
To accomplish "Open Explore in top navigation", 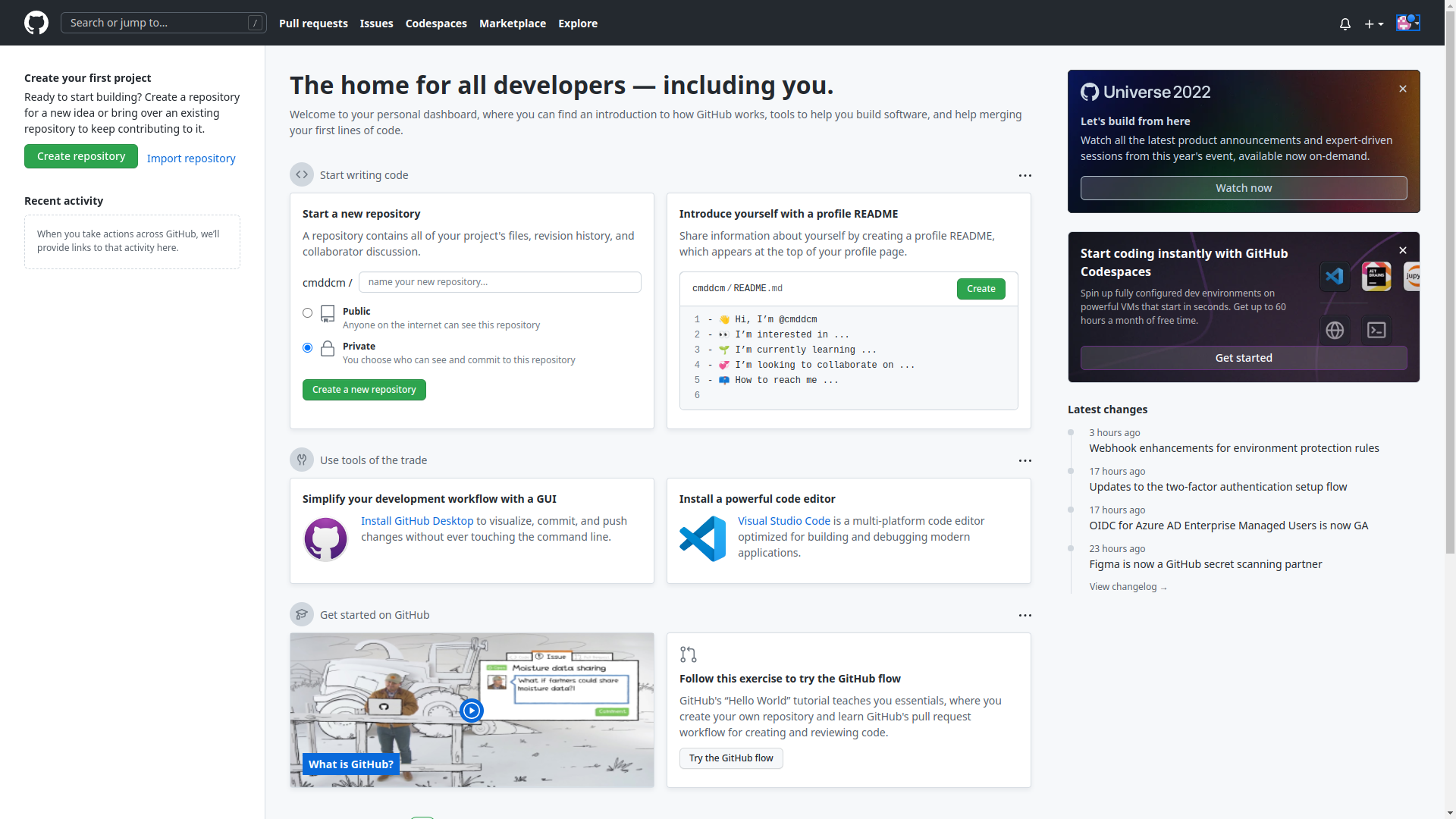I will tap(578, 24).
